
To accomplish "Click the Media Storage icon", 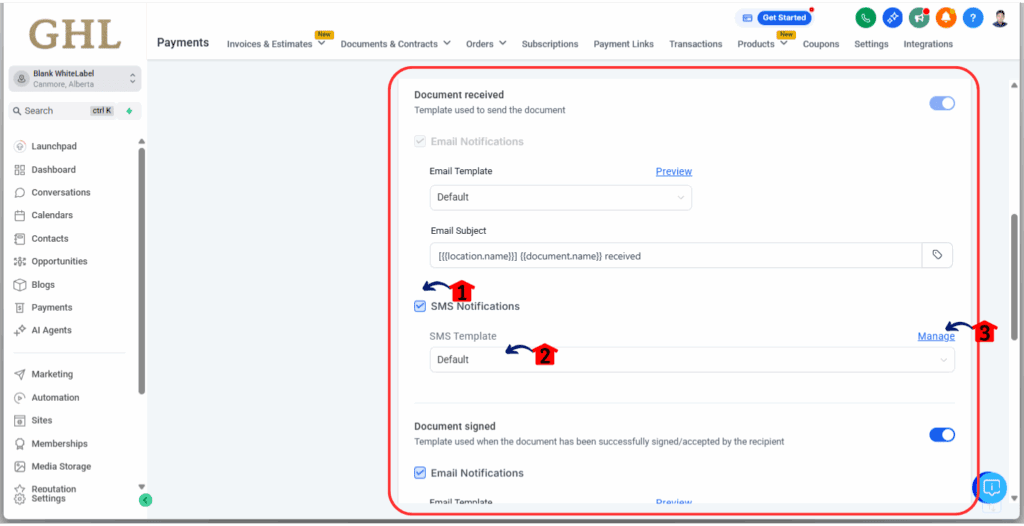I will coord(20,467).
